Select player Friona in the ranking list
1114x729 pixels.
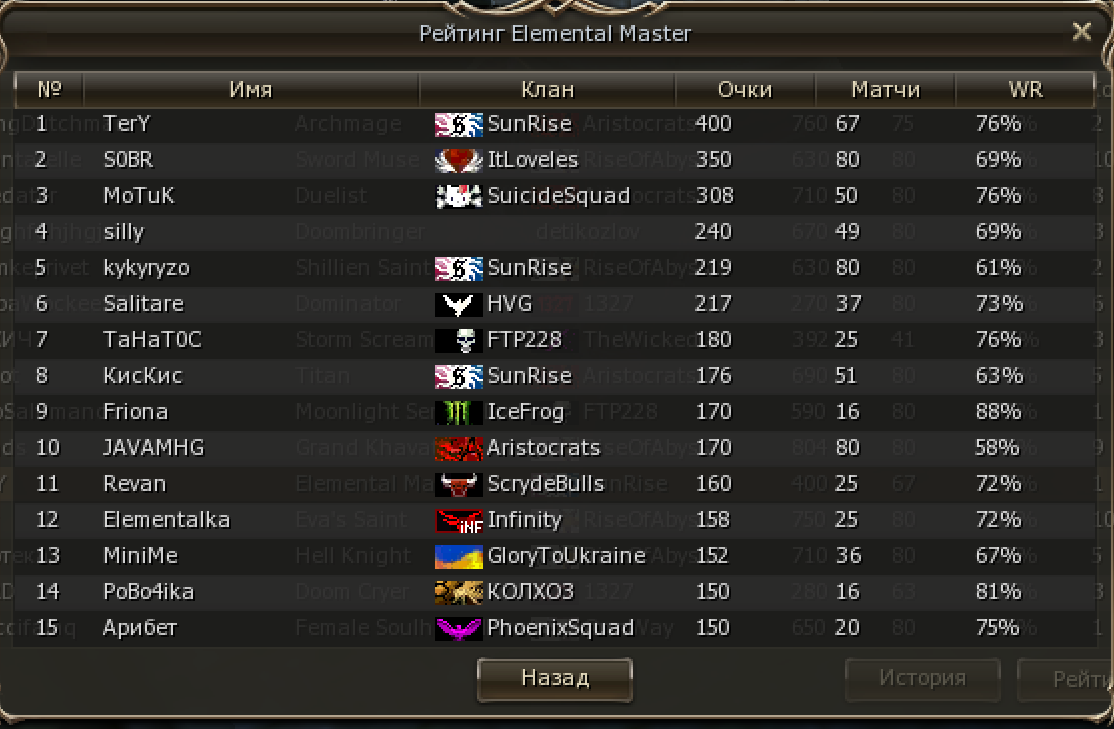(x=554, y=412)
